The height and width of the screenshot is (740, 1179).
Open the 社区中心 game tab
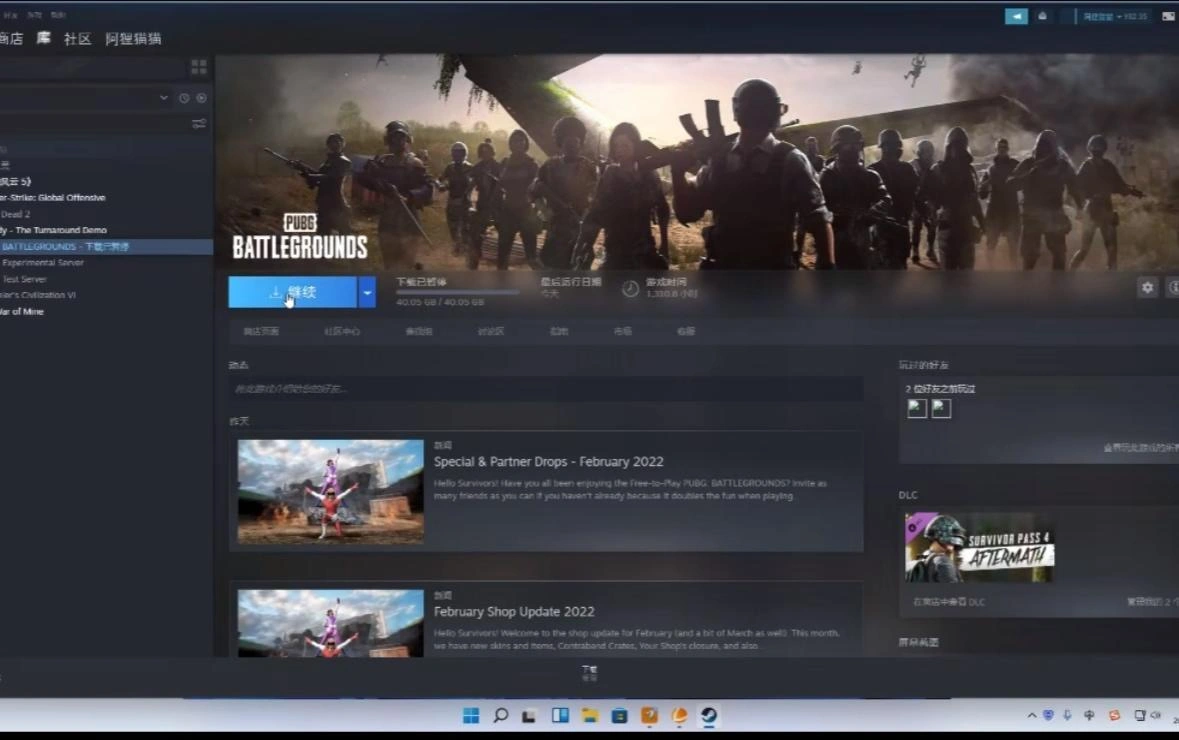(x=342, y=332)
